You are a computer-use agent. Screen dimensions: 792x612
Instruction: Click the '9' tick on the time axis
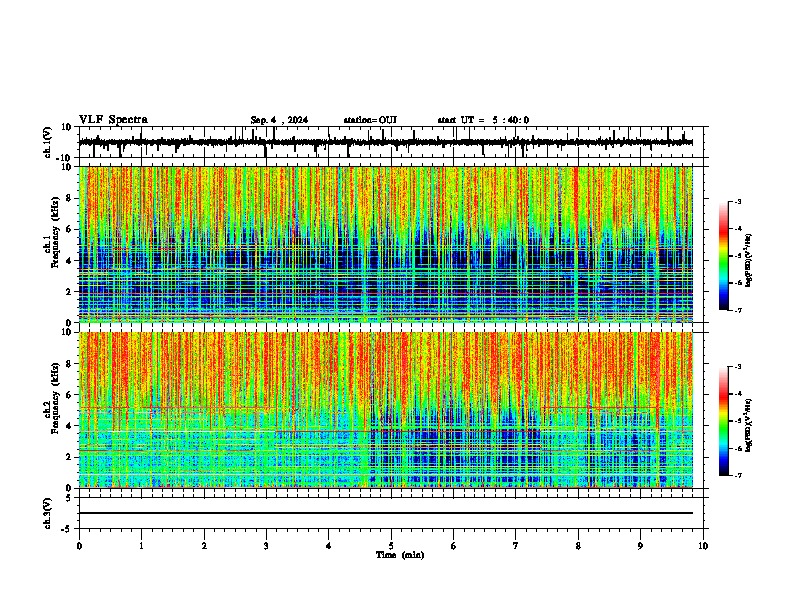coord(640,546)
